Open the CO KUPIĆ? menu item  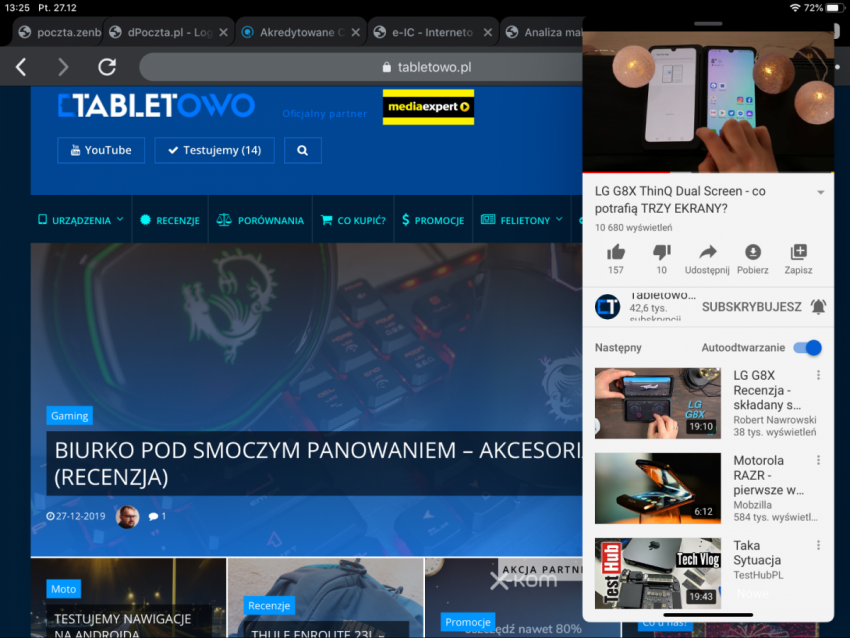point(353,220)
